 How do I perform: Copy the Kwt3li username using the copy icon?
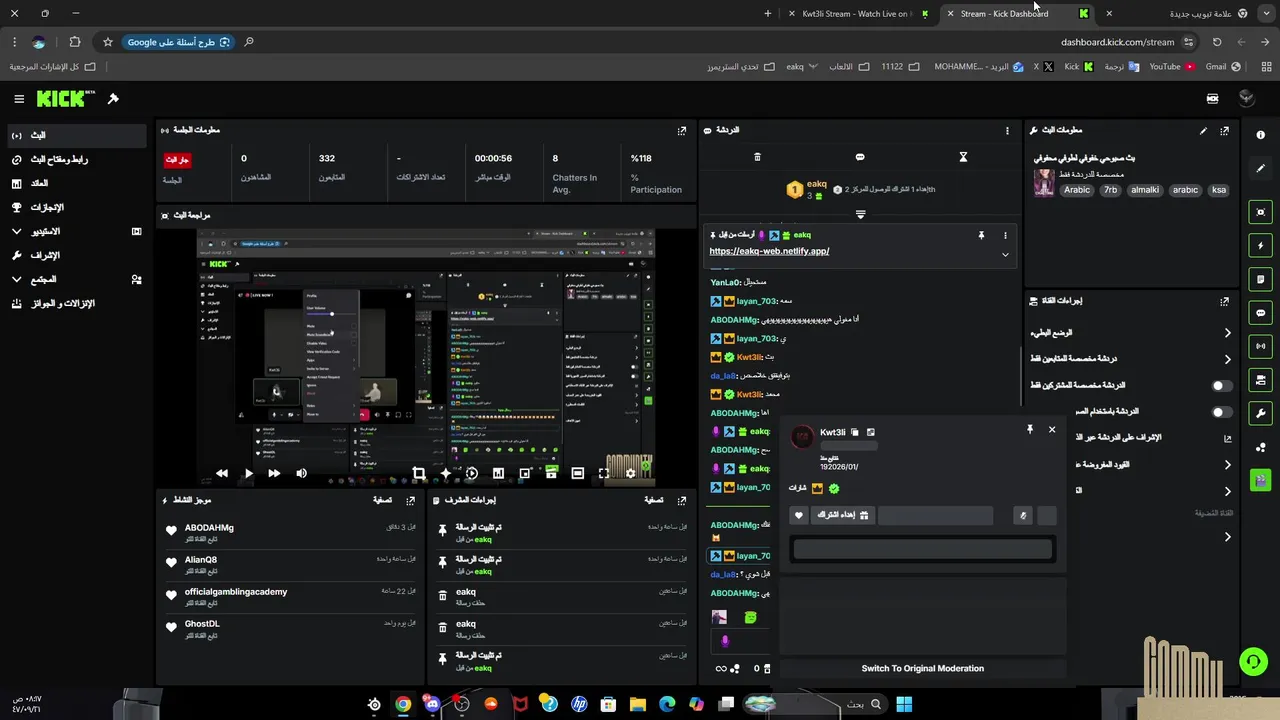pyautogui.click(x=855, y=432)
